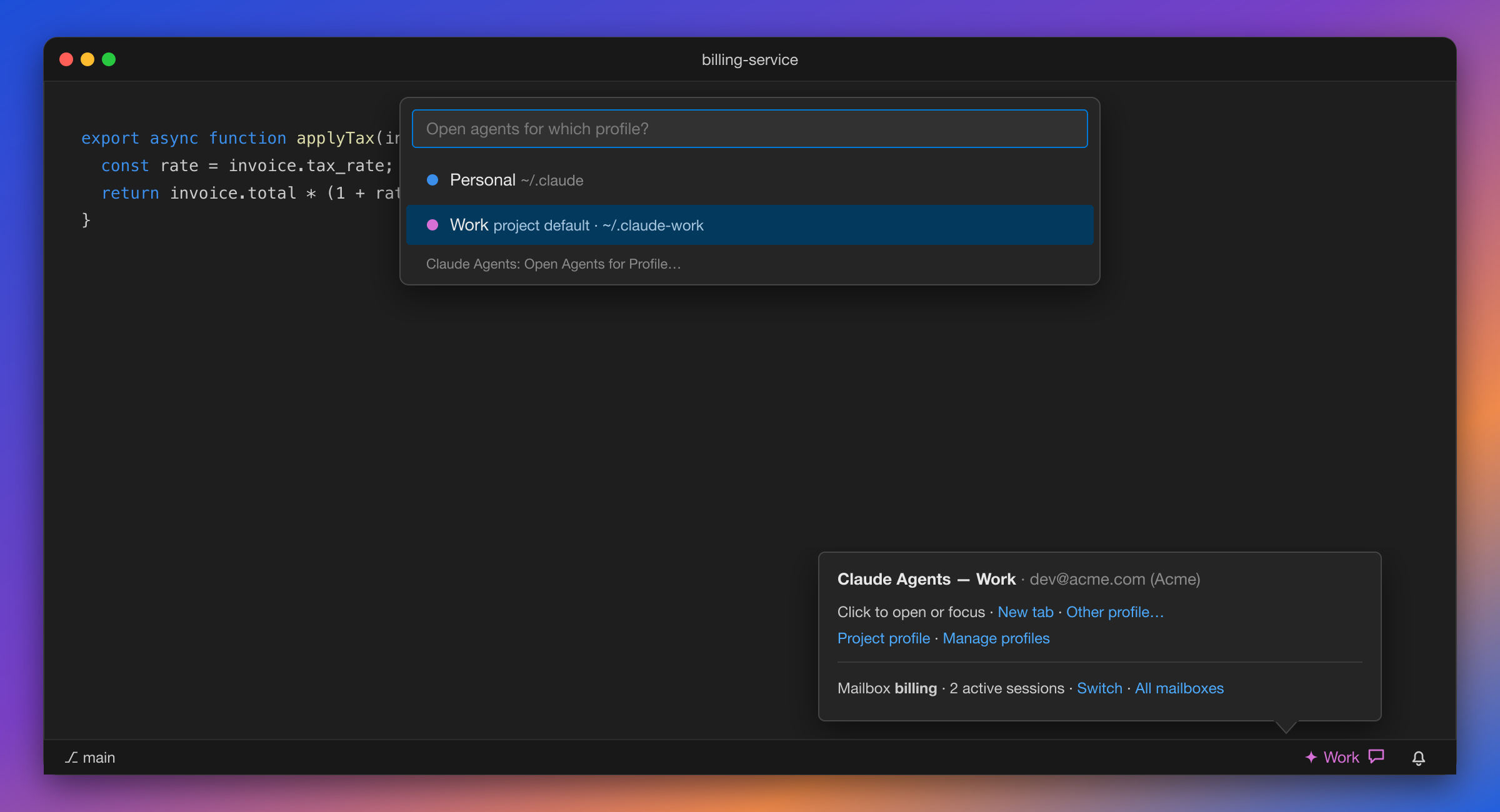
Task: Open the New tab link
Action: (1025, 612)
